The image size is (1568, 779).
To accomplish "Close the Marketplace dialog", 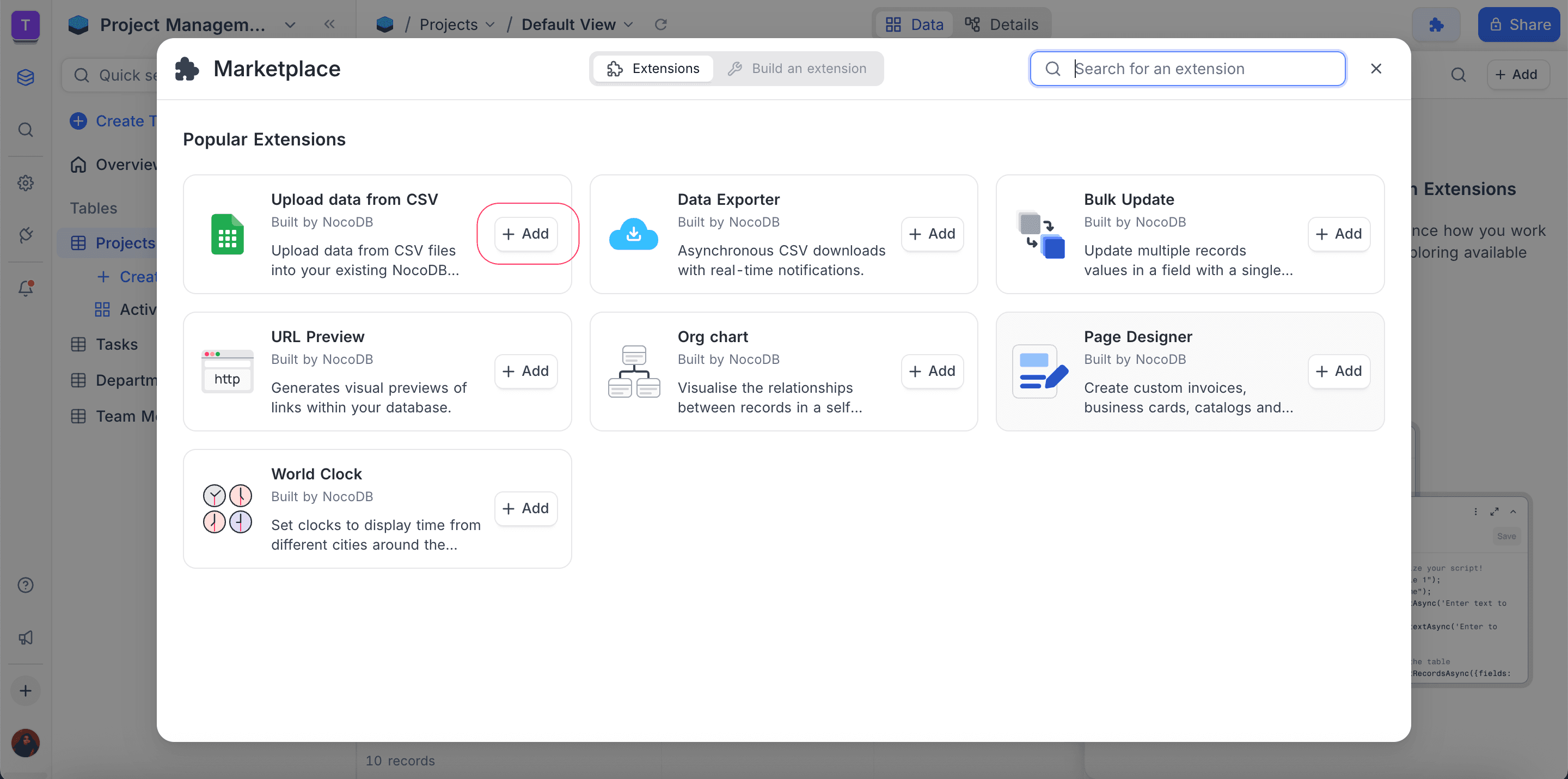I will coord(1376,69).
